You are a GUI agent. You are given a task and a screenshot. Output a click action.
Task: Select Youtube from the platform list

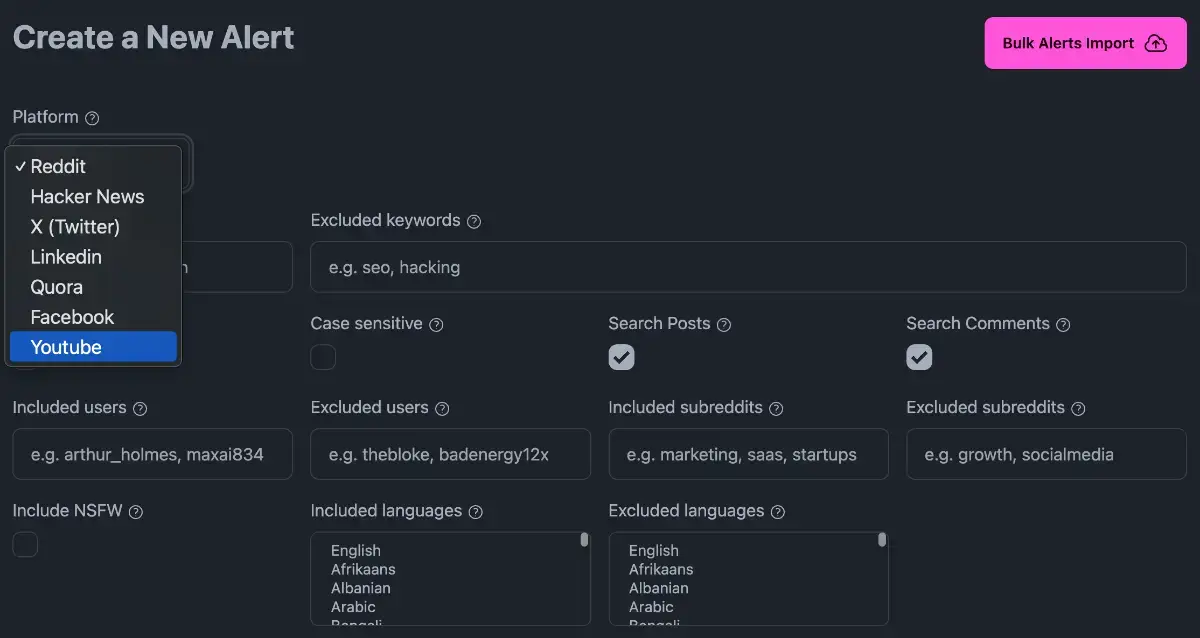(x=93, y=347)
